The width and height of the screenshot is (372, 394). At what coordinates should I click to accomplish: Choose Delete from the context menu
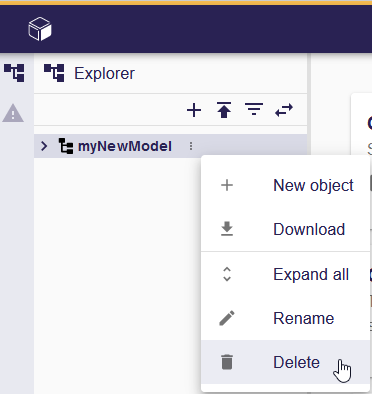[285, 362]
